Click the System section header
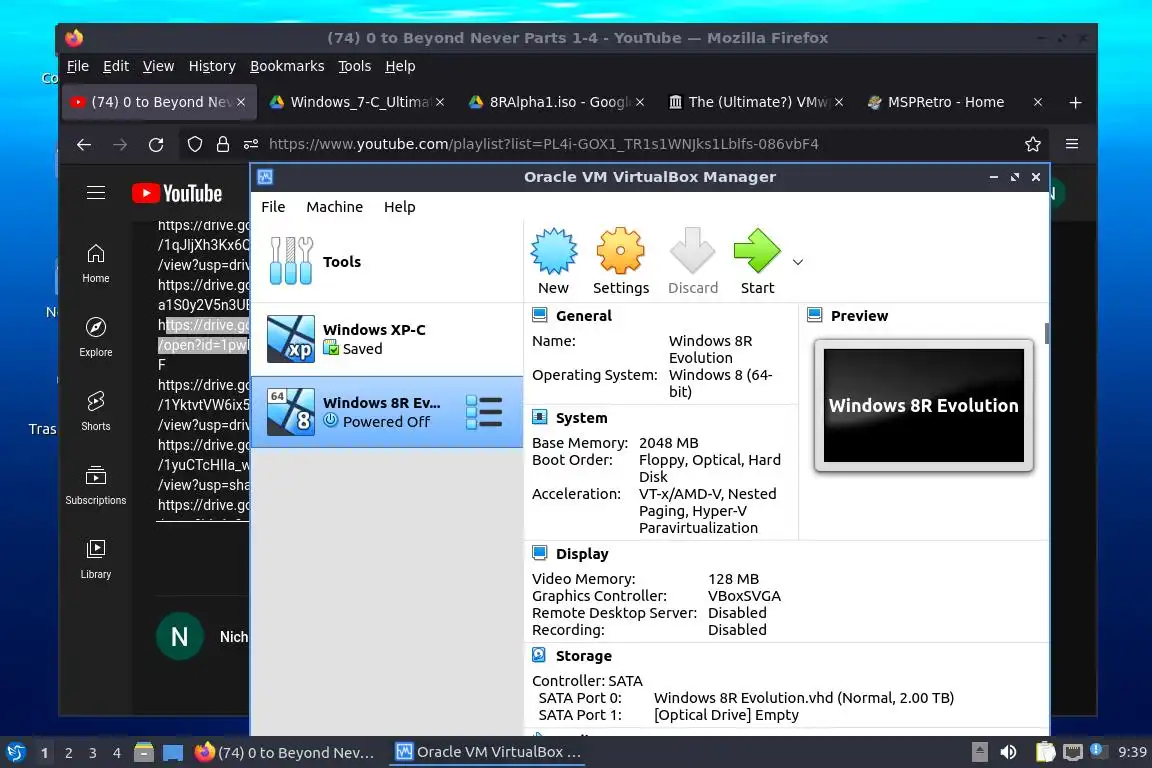The image size is (1152, 768). 581,418
